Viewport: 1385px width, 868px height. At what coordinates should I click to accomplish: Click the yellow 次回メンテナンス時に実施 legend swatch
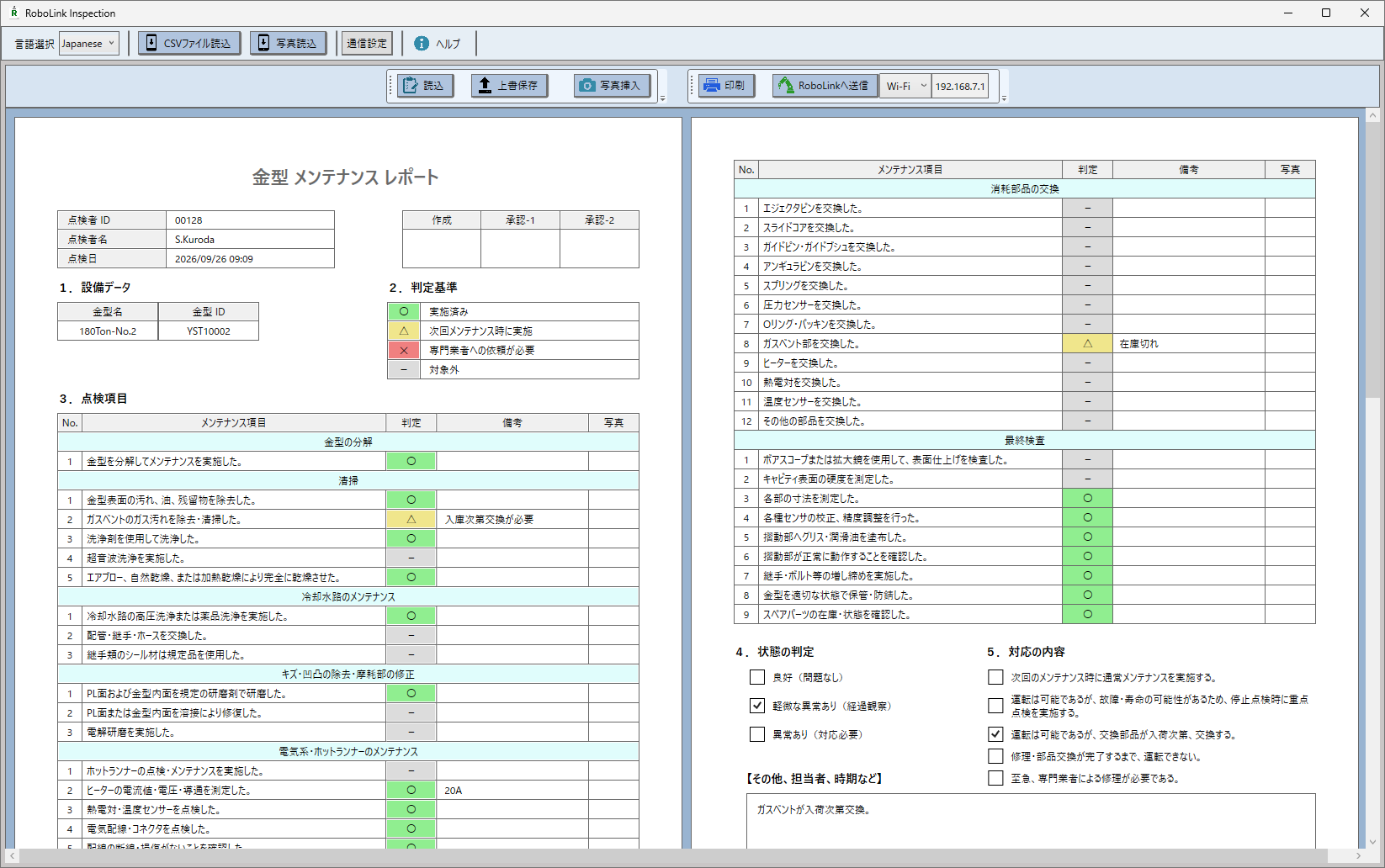(x=404, y=331)
